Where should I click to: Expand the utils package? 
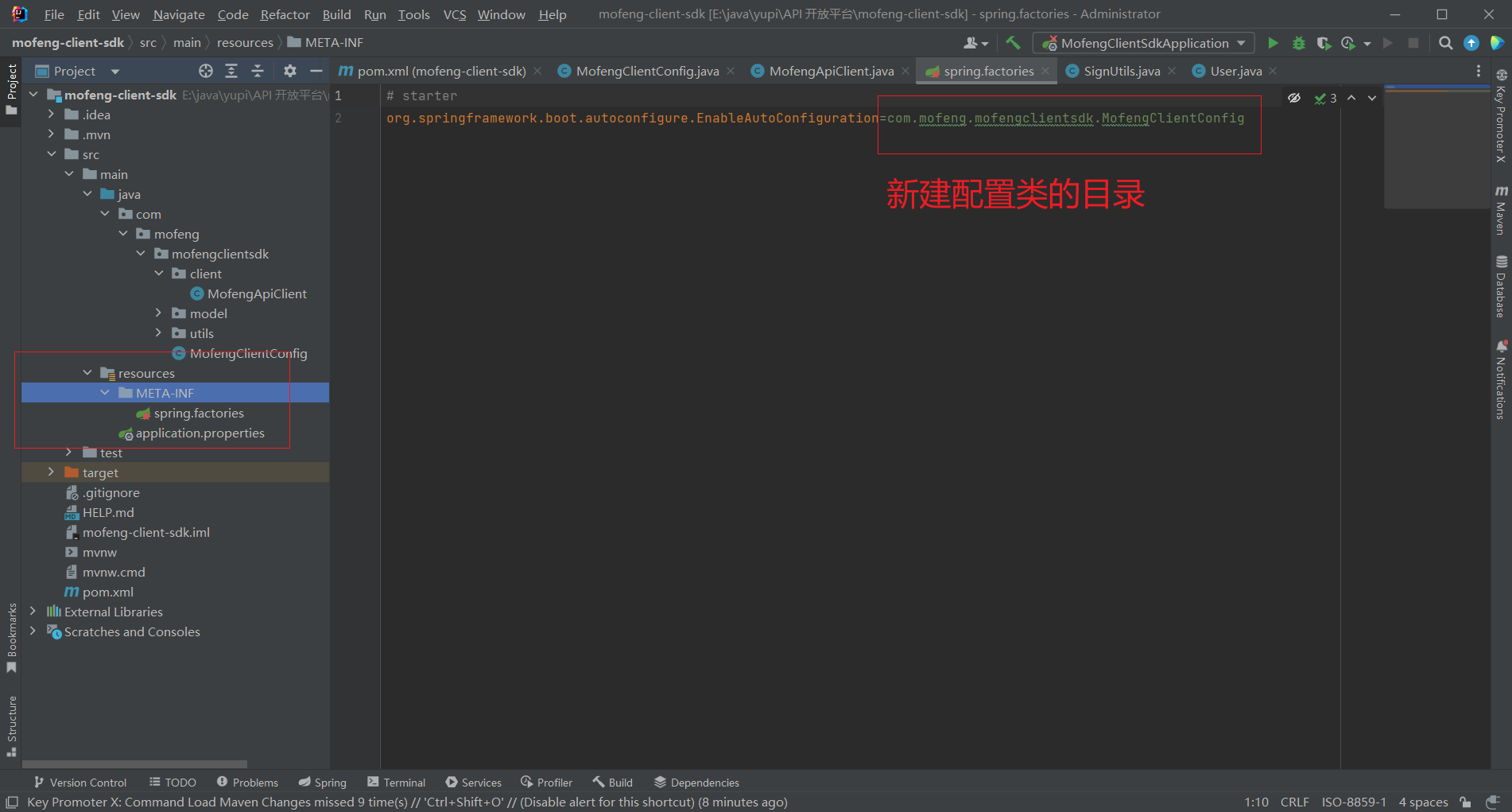[158, 333]
